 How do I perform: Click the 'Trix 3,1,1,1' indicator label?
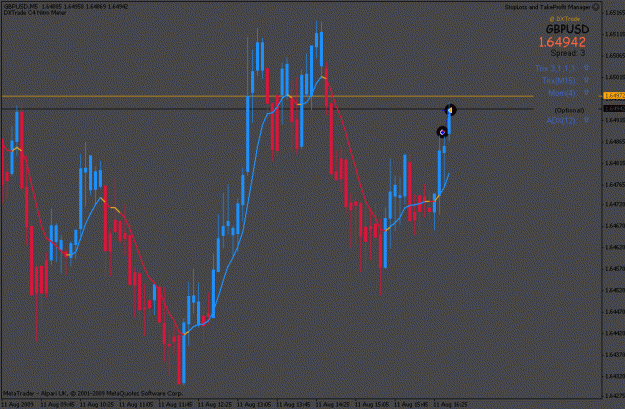[555, 69]
